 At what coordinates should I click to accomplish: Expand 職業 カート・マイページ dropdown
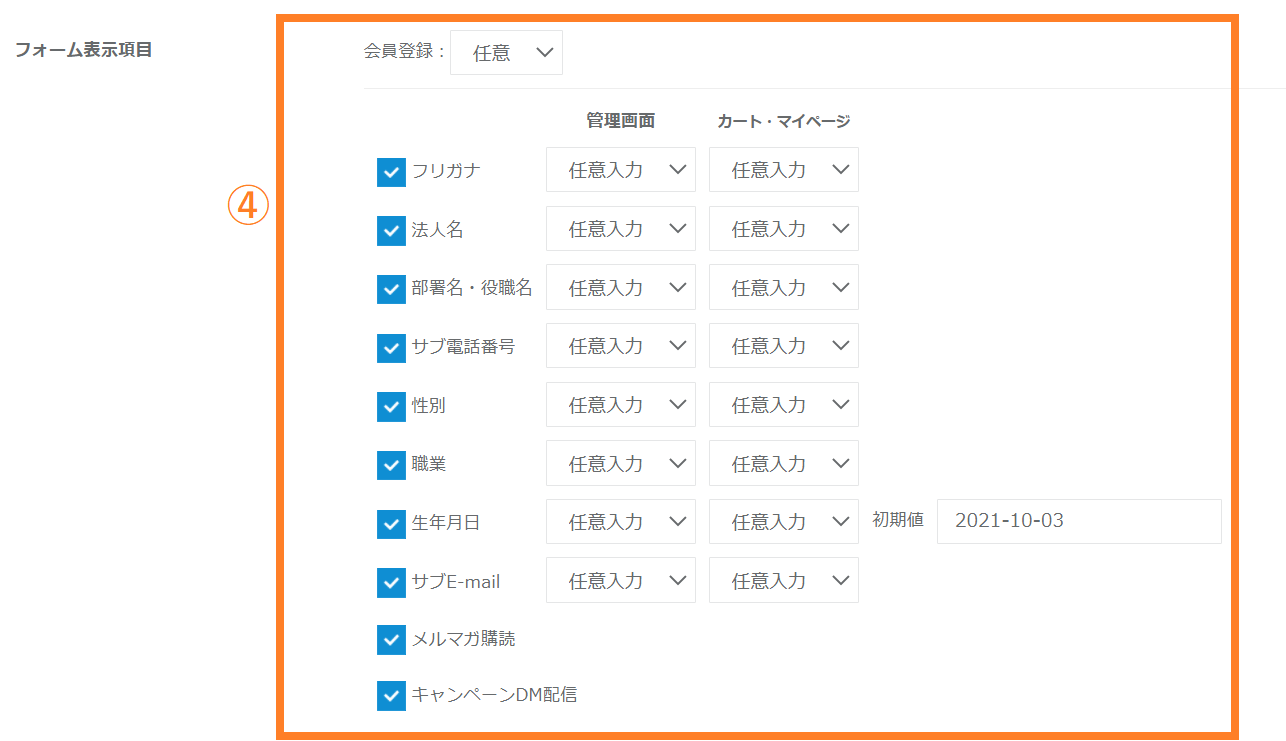click(x=783, y=464)
